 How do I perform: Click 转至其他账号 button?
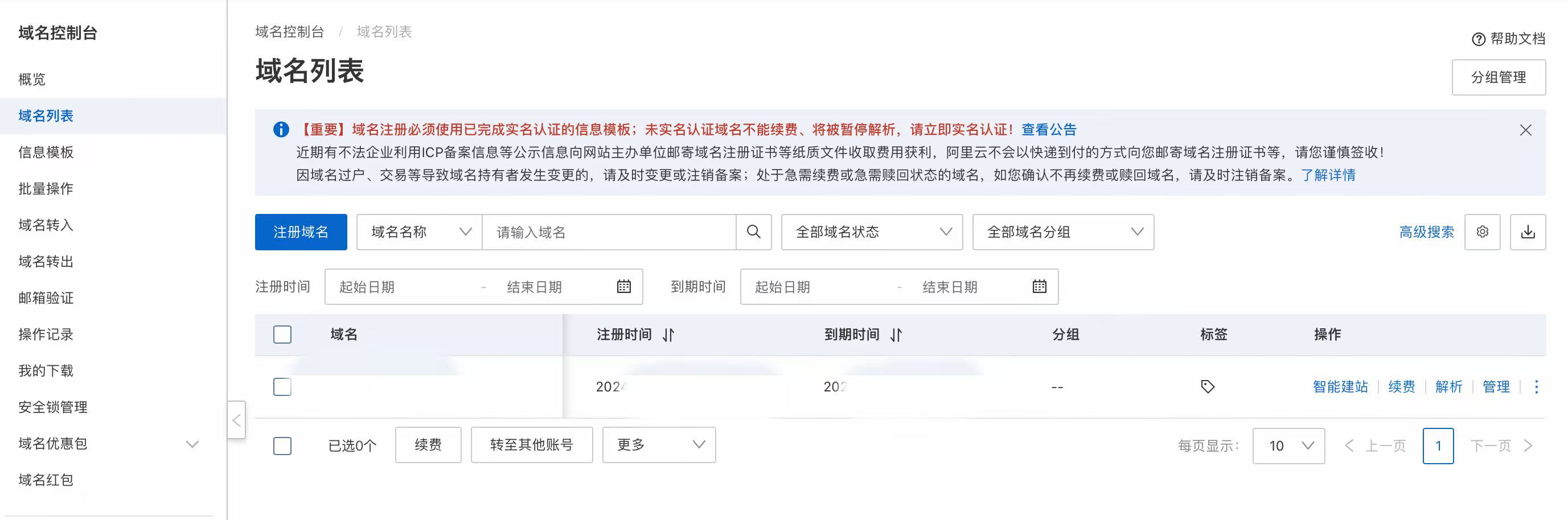coord(531,445)
